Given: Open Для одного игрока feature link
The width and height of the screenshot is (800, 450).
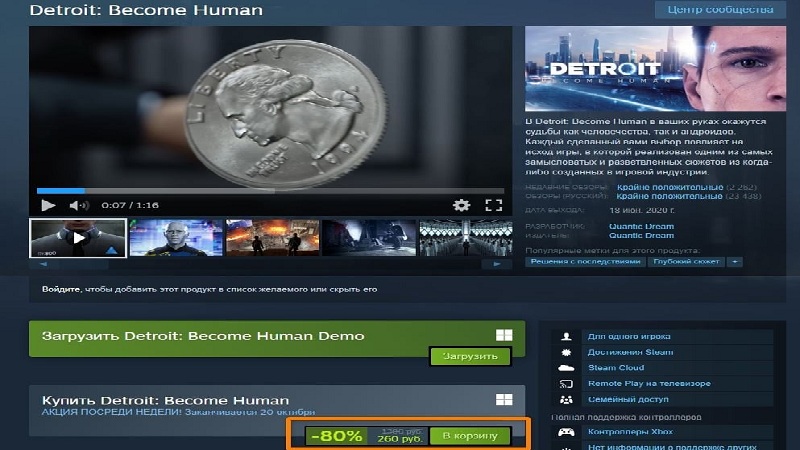Looking at the screenshot, I should coord(629,337).
